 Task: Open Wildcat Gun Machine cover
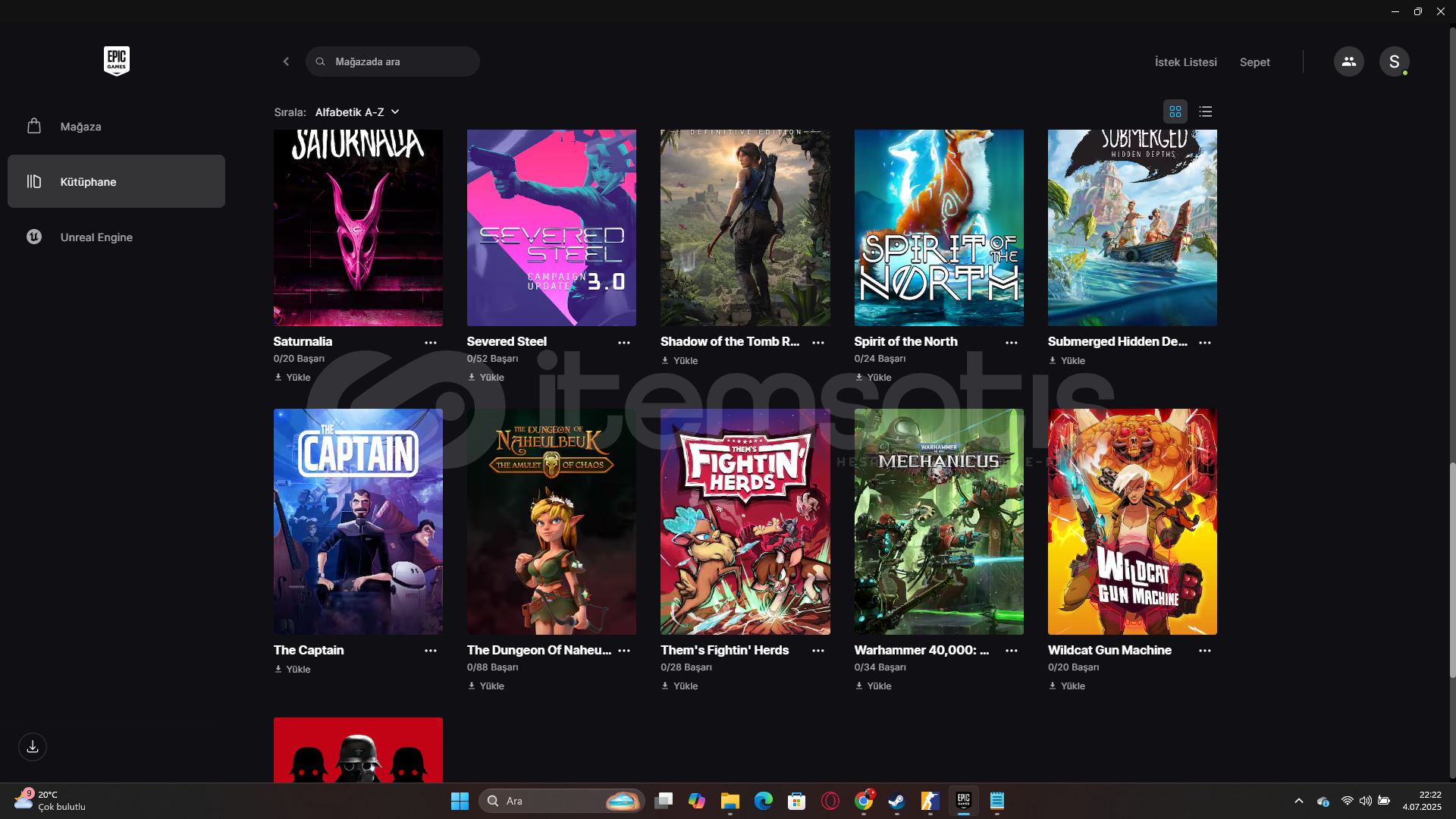click(x=1132, y=522)
